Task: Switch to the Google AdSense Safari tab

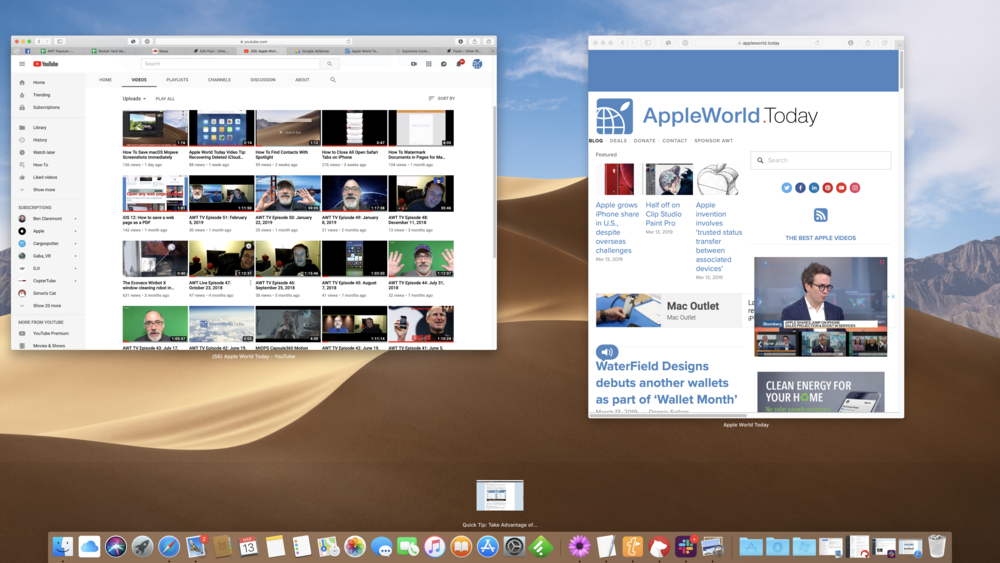Action: pyautogui.click(x=312, y=51)
